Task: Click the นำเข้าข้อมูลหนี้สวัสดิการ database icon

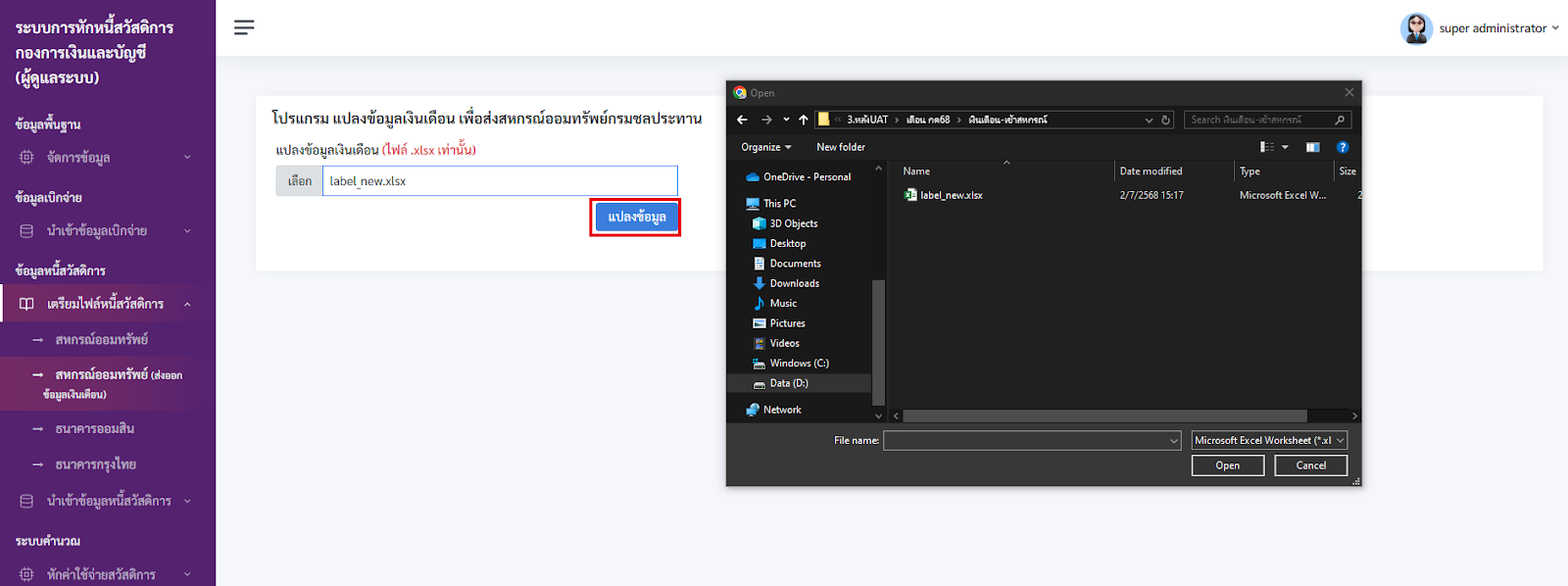Action: pyautogui.click(x=26, y=501)
